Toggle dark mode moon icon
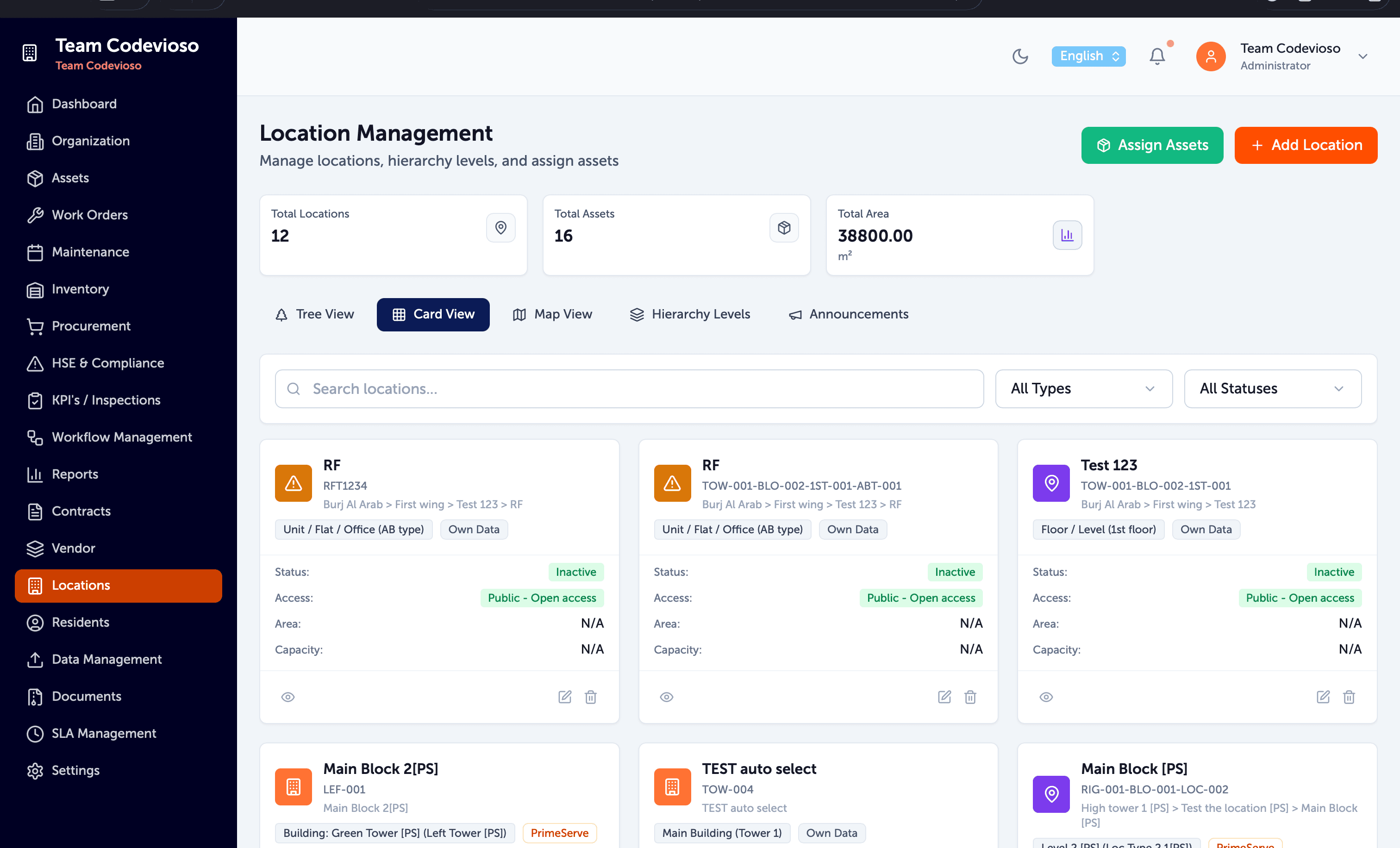Viewport: 1400px width, 848px height. [1020, 56]
